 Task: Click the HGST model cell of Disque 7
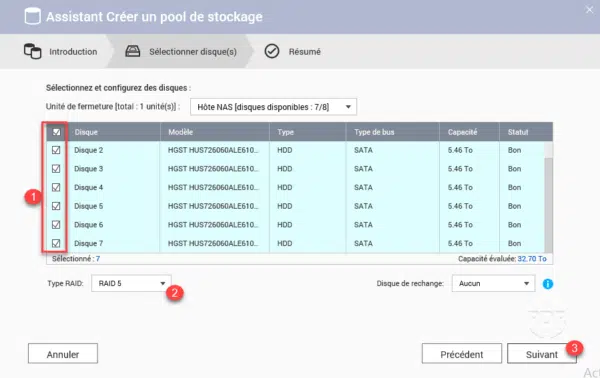[x=213, y=243]
